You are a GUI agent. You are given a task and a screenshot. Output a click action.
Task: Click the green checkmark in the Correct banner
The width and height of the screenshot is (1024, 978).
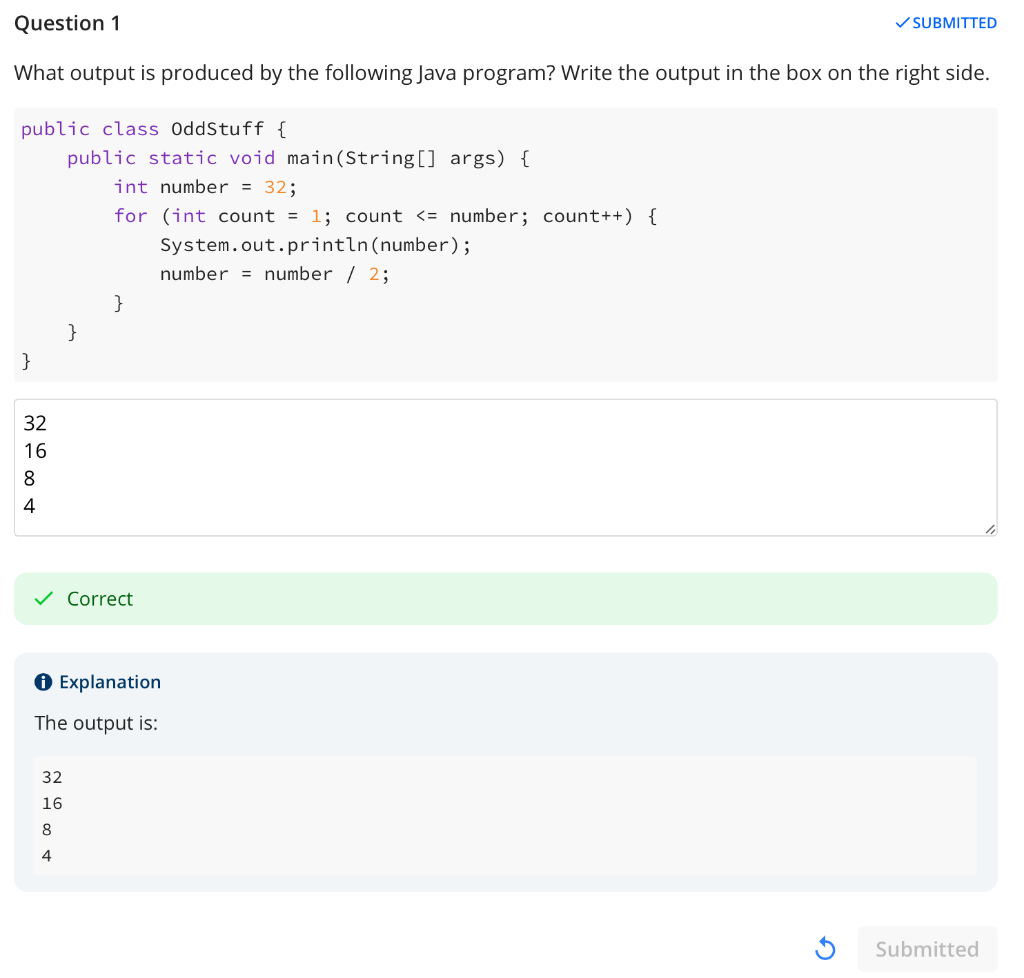pos(42,598)
